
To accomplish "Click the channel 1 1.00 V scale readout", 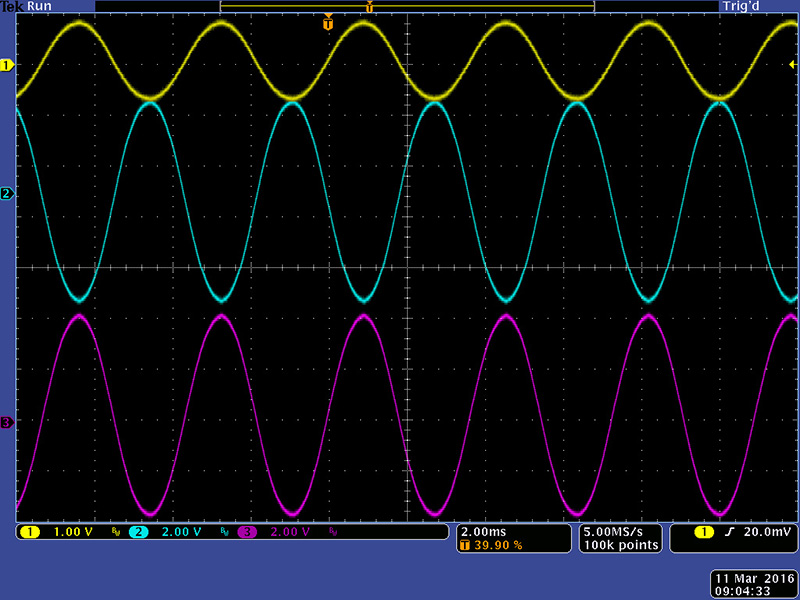I will pos(72,532).
